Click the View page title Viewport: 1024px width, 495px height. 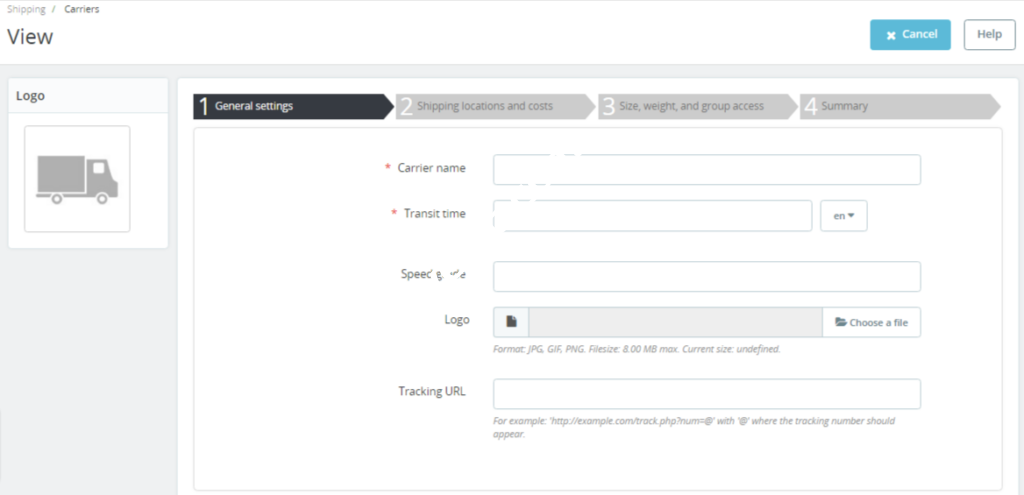[30, 37]
